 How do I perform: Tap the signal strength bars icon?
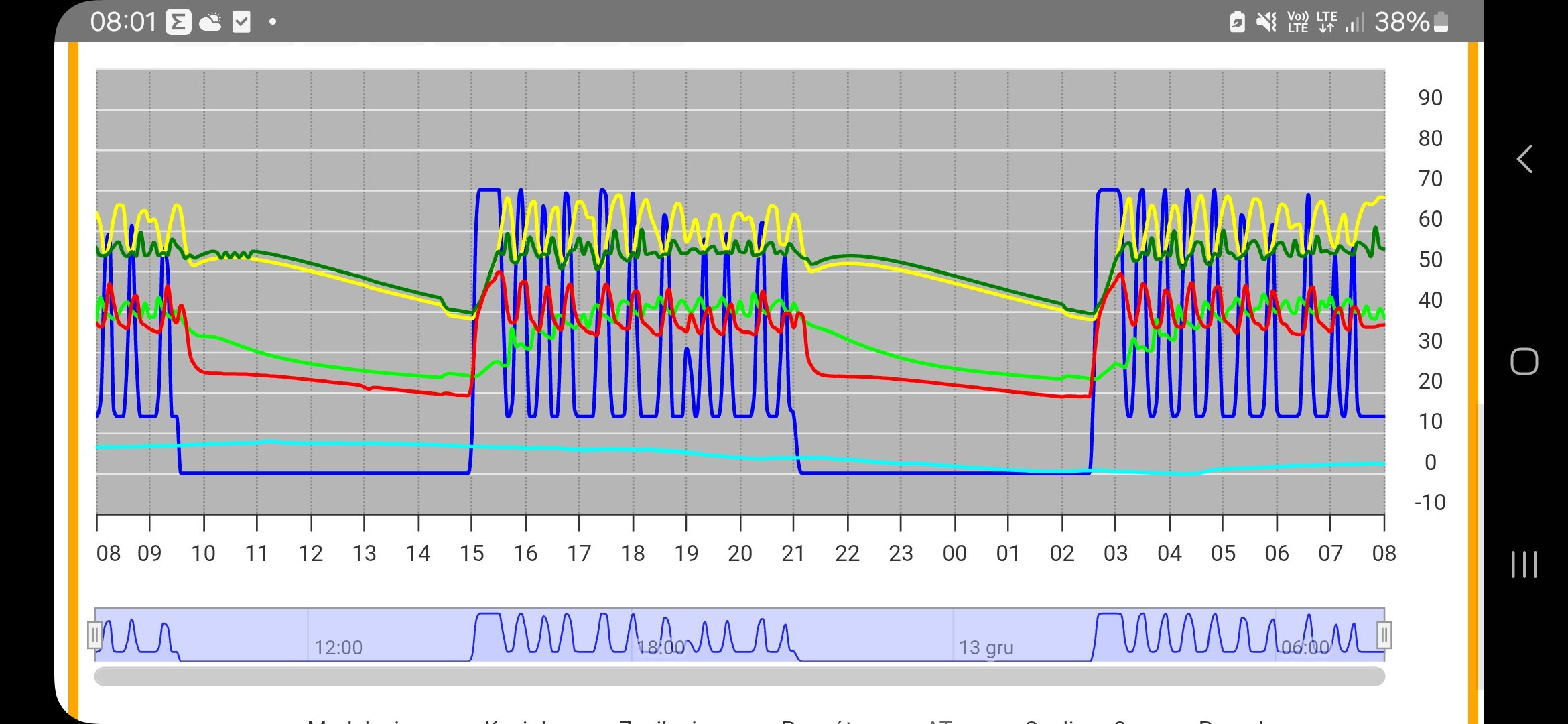pyautogui.click(x=1354, y=22)
